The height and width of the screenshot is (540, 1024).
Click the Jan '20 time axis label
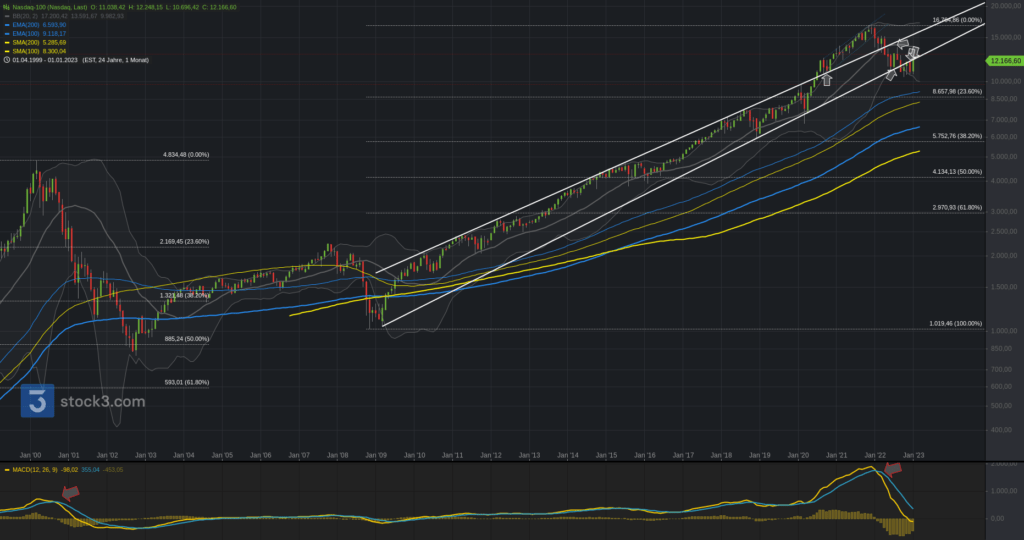pos(799,455)
